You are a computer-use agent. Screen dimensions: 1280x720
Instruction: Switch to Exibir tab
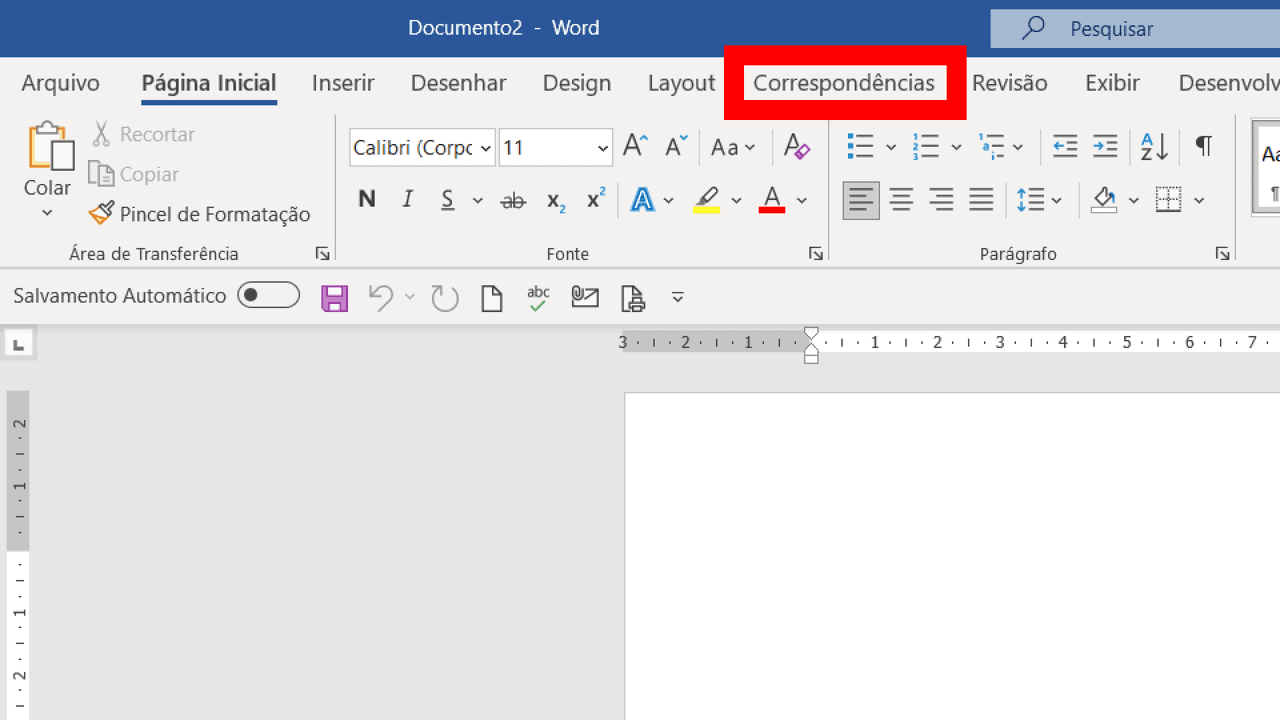1113,83
